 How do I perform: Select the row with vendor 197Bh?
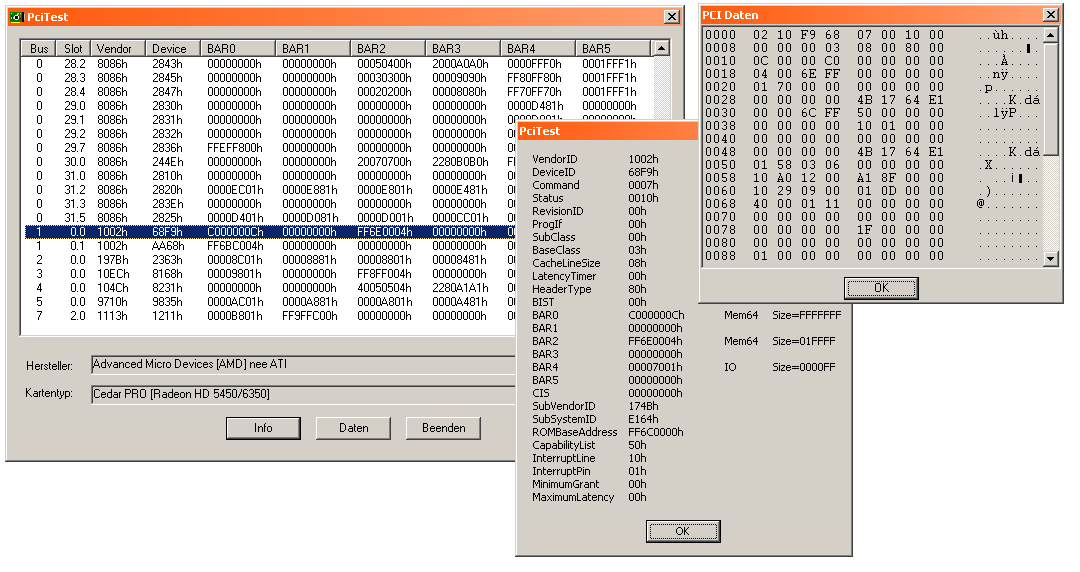click(x=270, y=260)
